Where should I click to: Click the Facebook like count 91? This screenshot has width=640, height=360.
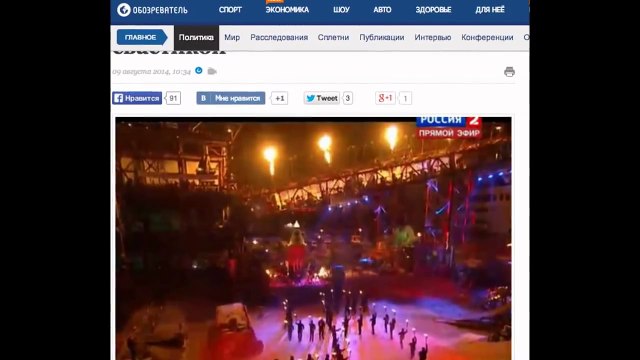click(173, 98)
